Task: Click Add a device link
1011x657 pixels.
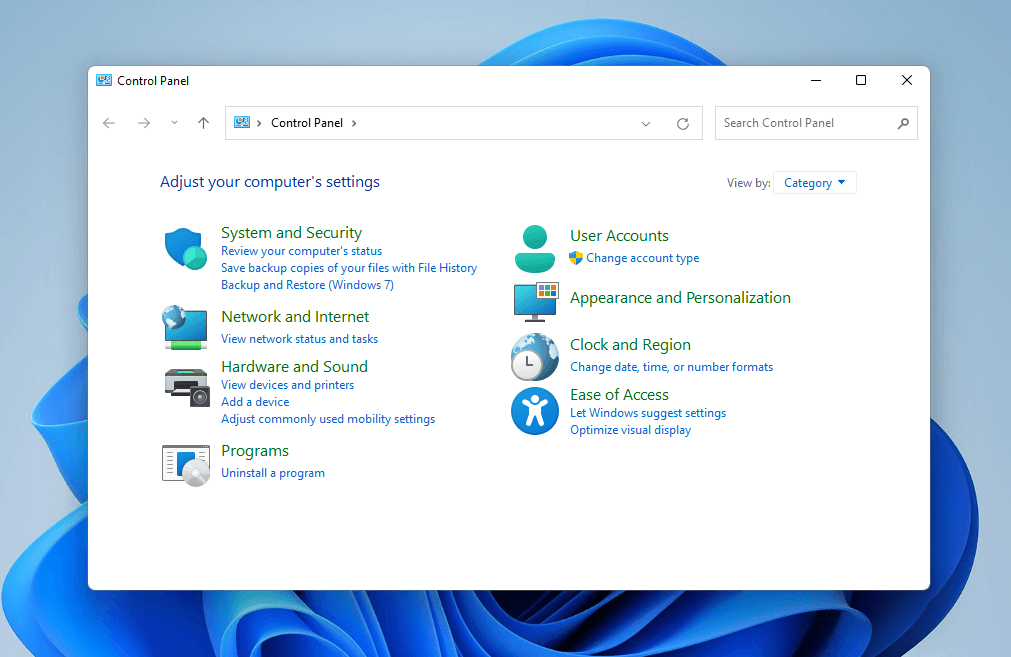Action: coord(255,402)
